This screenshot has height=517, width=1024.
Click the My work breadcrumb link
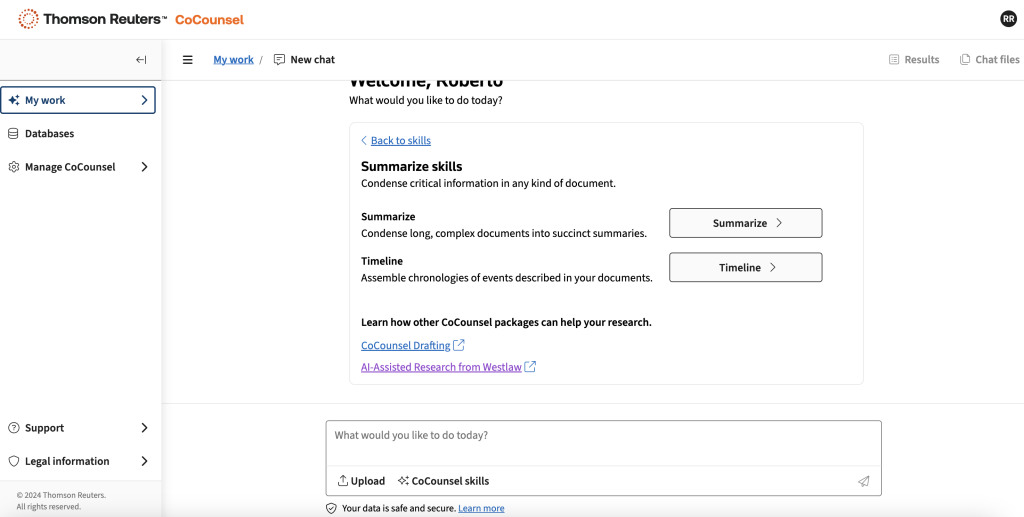[x=233, y=60]
